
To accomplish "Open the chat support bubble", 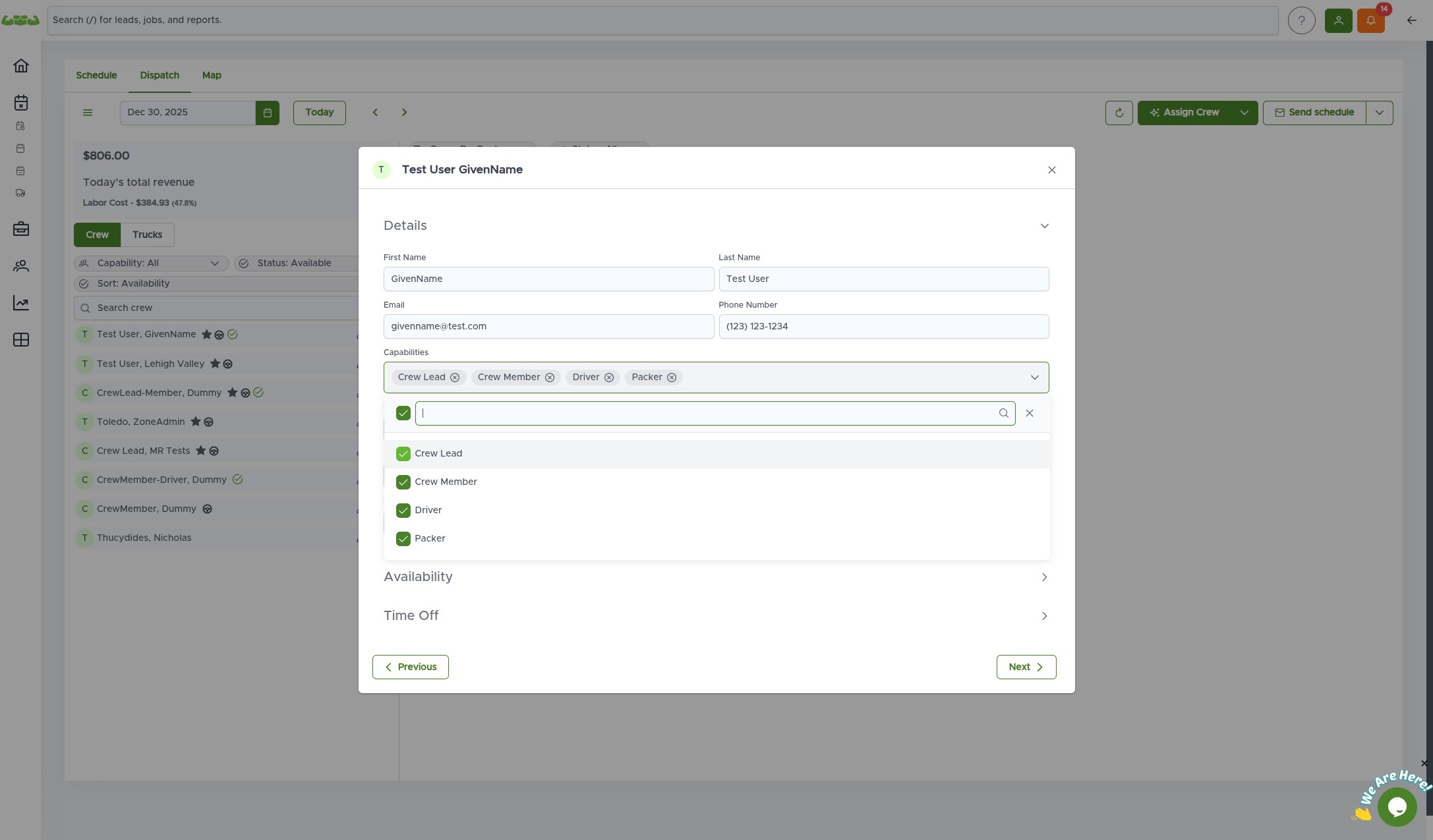I will [1397, 806].
